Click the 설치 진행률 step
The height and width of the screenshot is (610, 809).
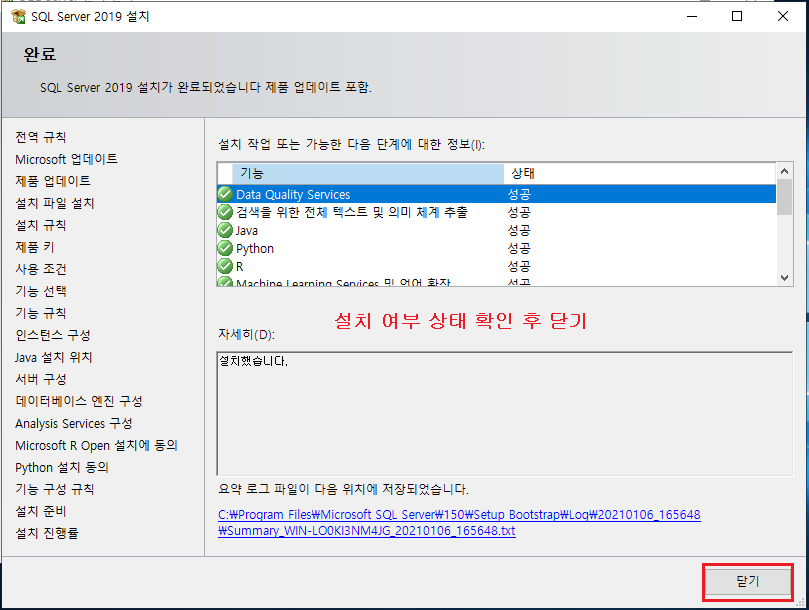47,533
